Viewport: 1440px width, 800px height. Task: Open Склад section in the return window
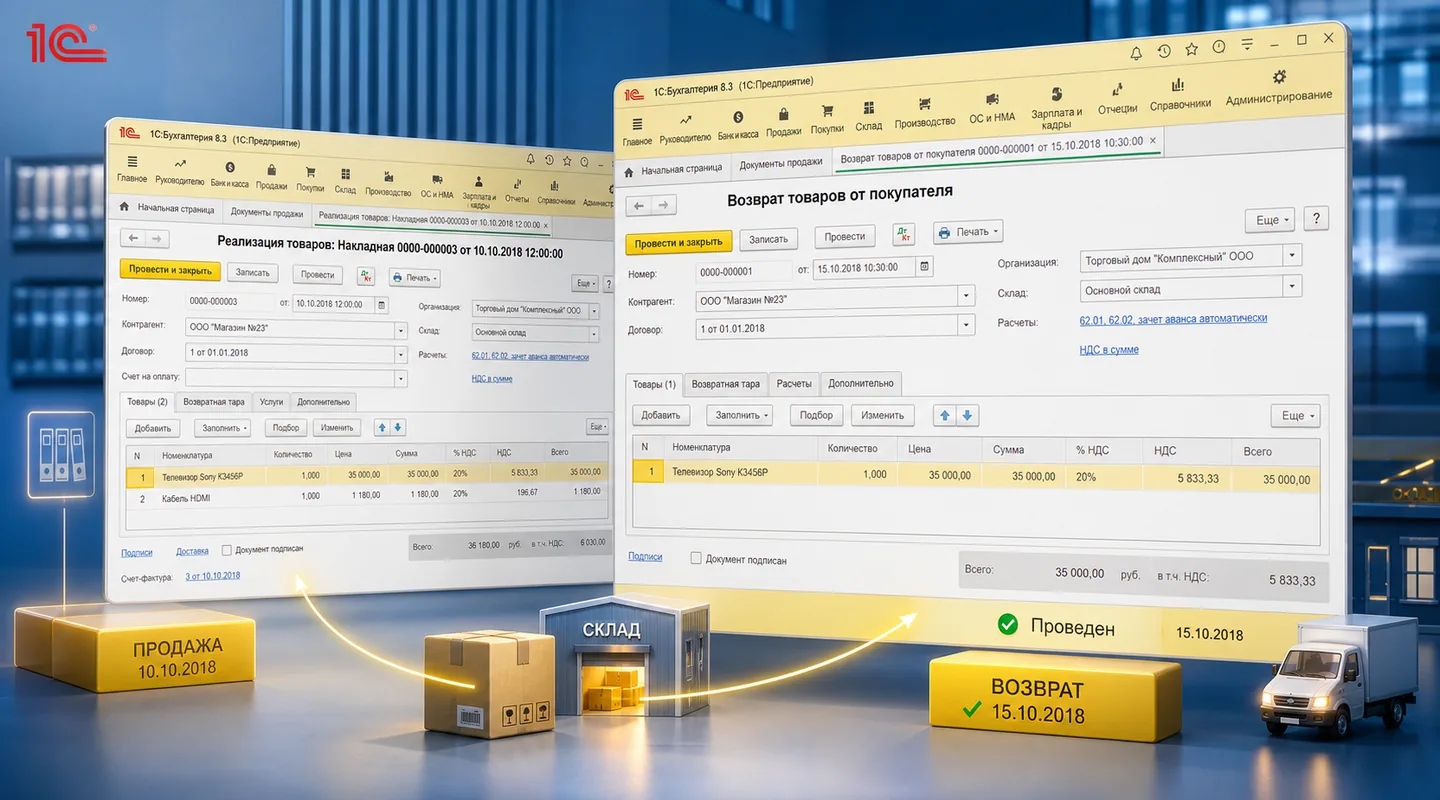[869, 116]
